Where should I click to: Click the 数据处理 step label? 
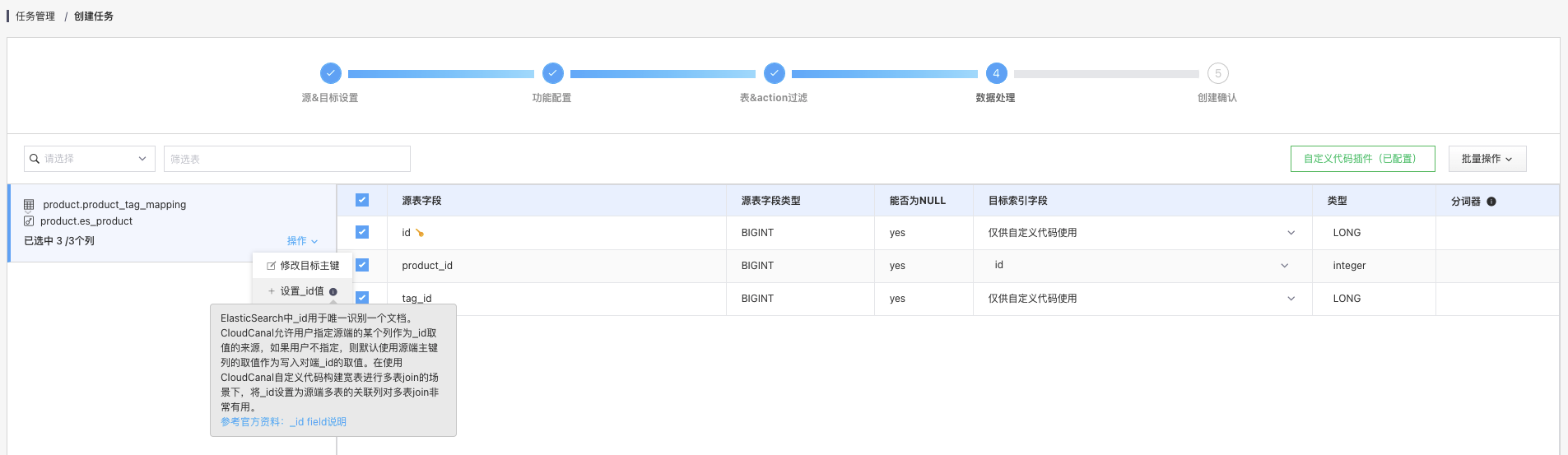tap(995, 98)
